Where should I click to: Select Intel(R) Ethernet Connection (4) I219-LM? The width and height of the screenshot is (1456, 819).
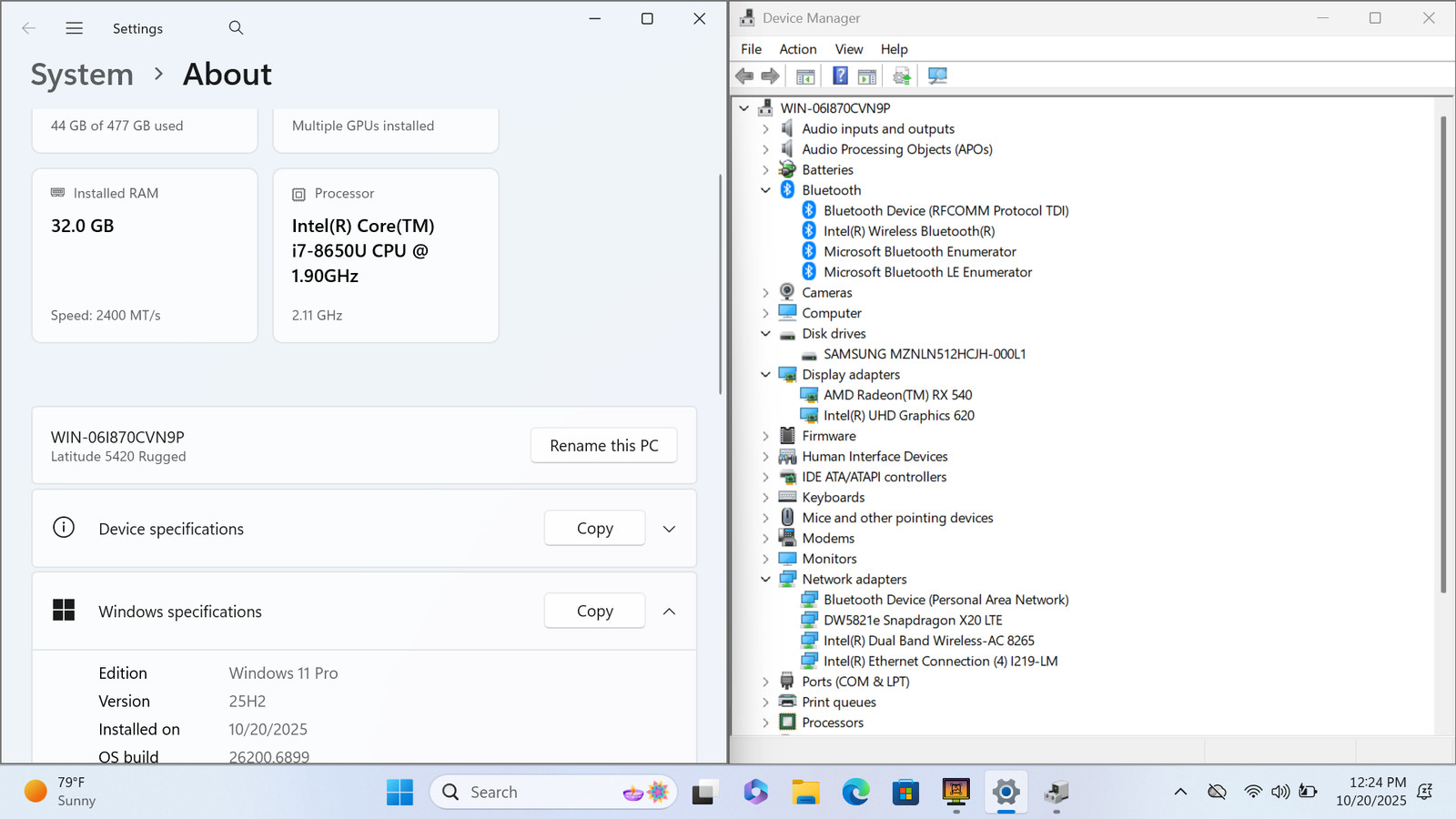(x=940, y=662)
